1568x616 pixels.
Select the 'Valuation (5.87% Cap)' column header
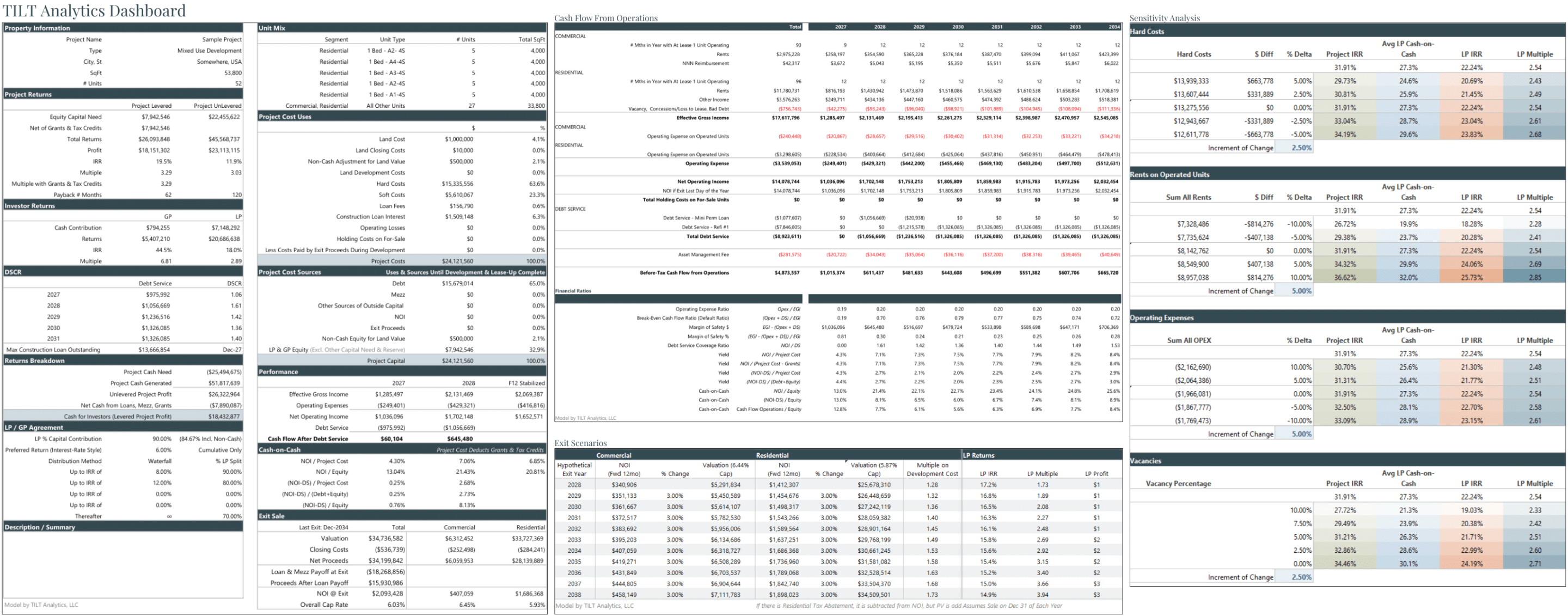tap(873, 469)
